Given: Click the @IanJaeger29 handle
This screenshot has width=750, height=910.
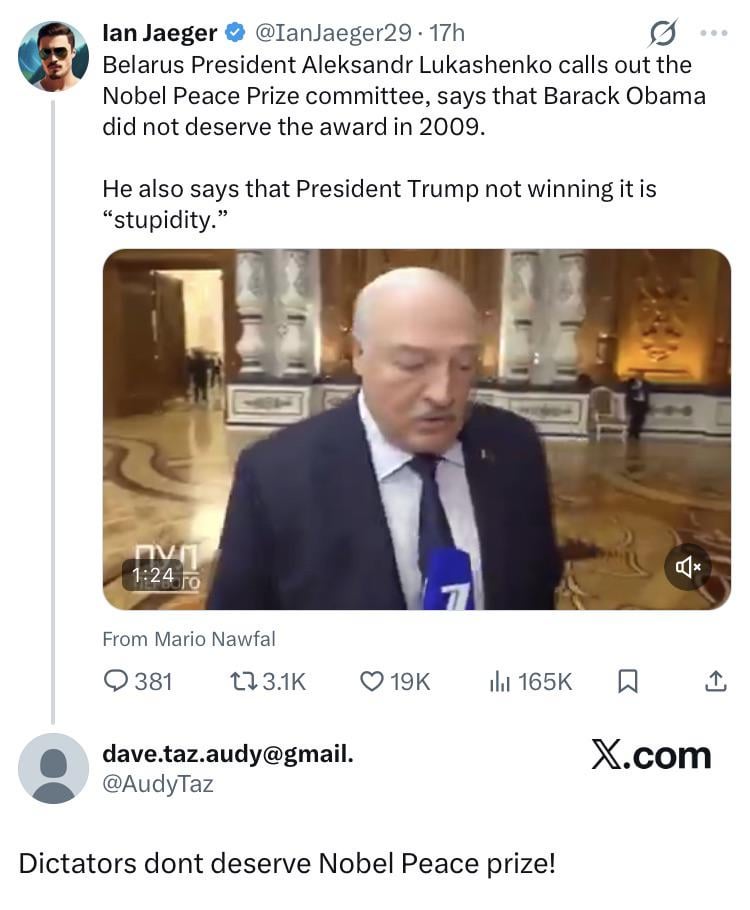Looking at the screenshot, I should tap(333, 33).
